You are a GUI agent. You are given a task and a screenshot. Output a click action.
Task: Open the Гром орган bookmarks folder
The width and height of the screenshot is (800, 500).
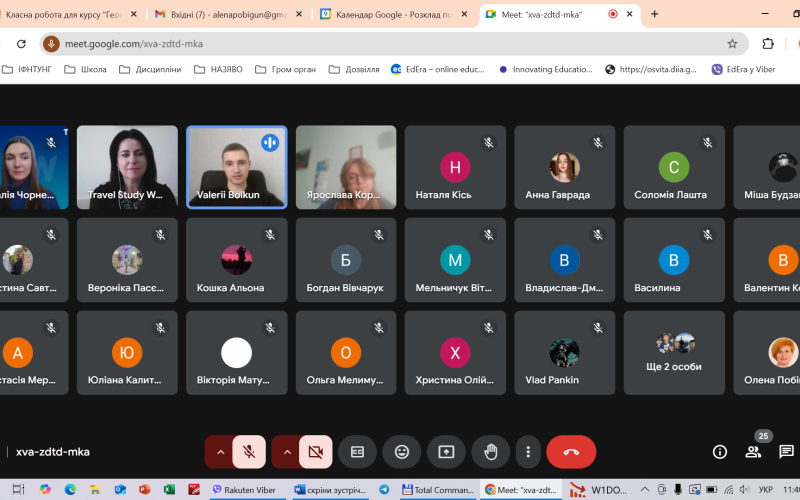pos(286,69)
